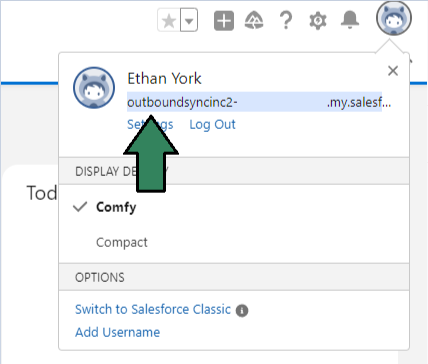The image size is (428, 364).
Task: Click the Add Username link
Action: click(117, 332)
